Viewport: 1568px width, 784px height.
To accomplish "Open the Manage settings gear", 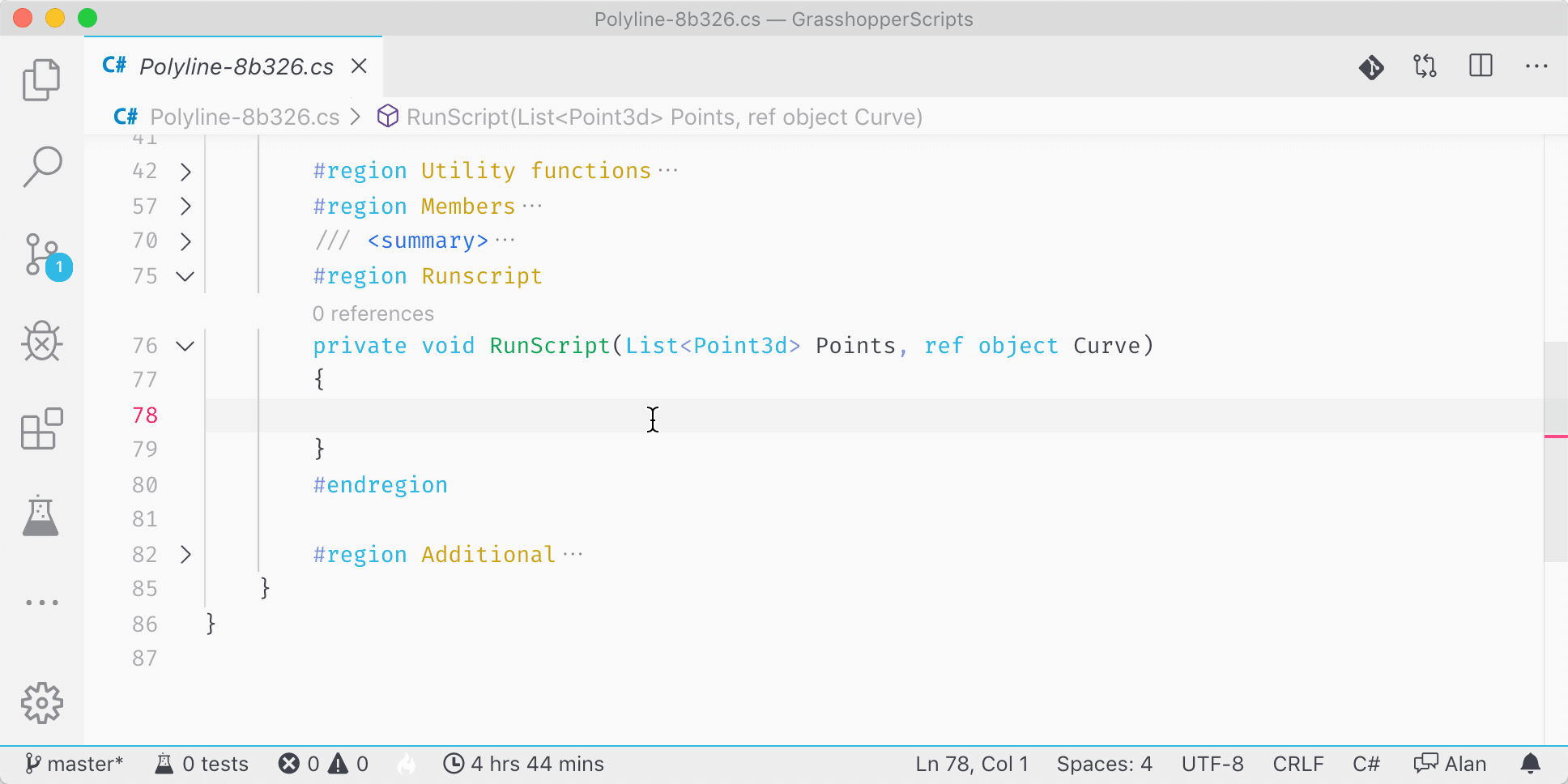I will (41, 702).
